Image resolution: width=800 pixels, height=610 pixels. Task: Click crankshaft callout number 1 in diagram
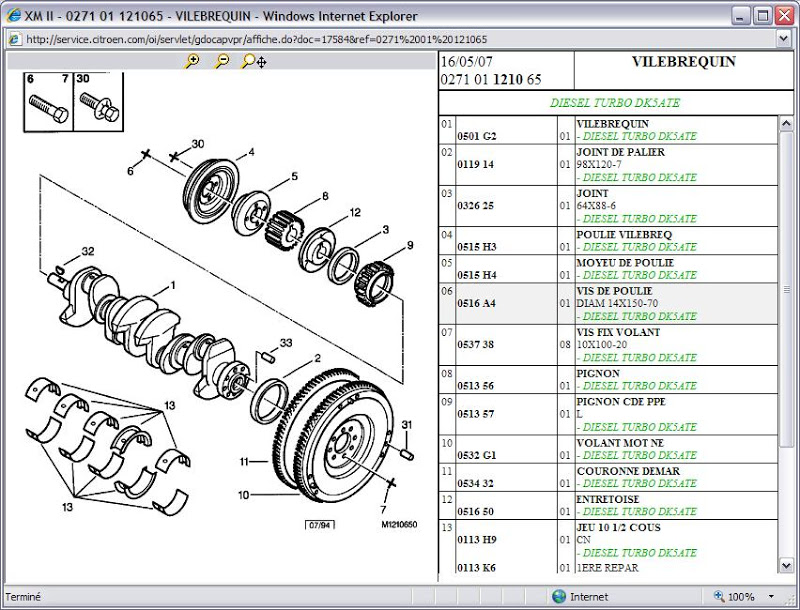point(173,285)
